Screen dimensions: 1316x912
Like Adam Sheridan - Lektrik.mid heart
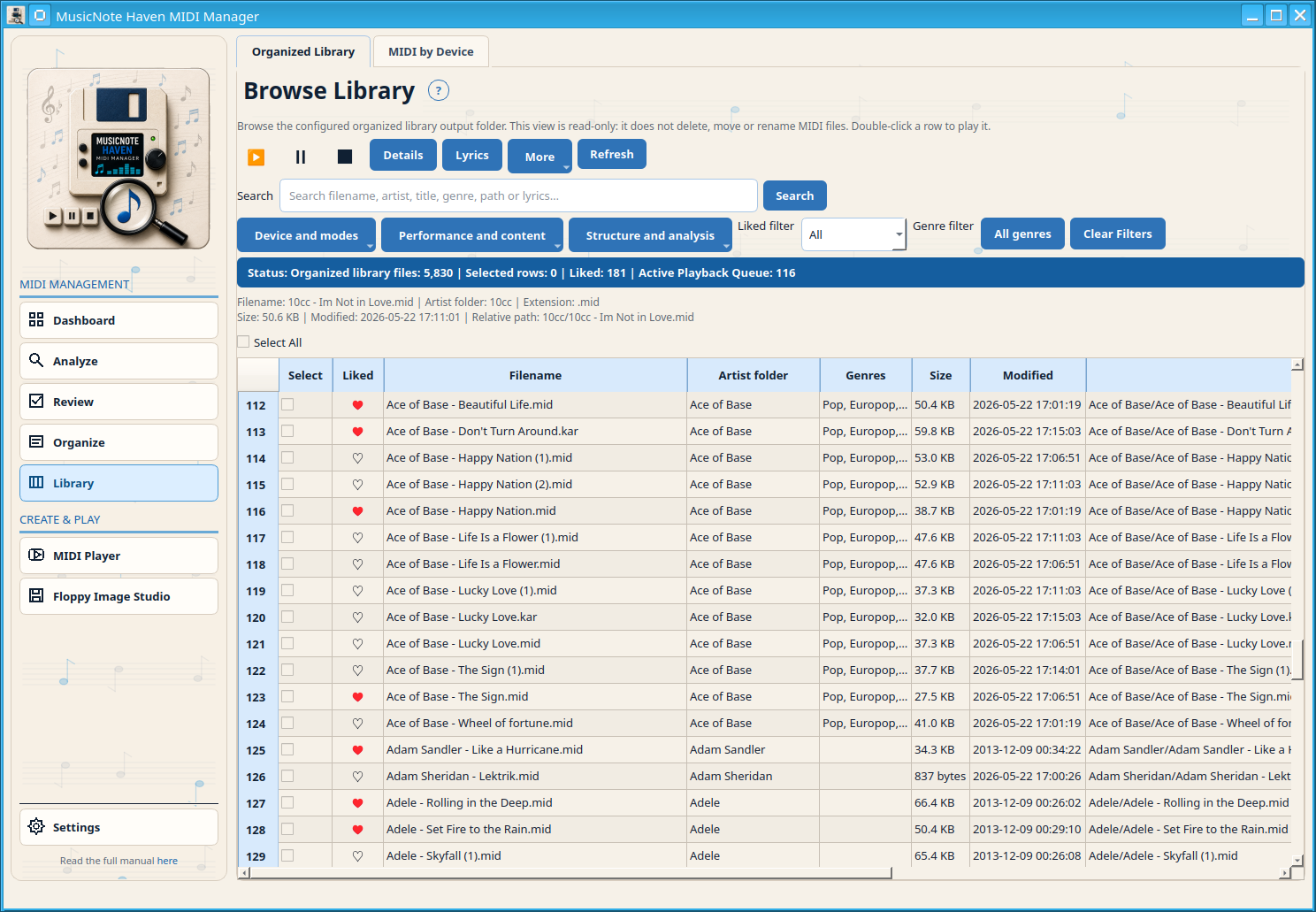pos(358,777)
